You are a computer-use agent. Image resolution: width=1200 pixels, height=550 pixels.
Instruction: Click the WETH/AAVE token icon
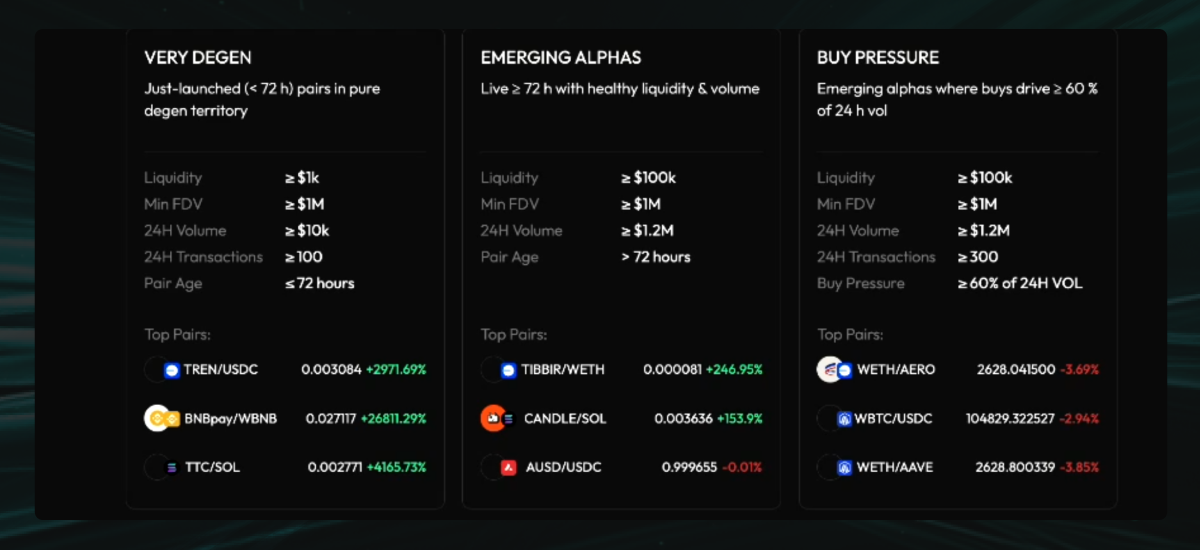pyautogui.click(x=834, y=466)
